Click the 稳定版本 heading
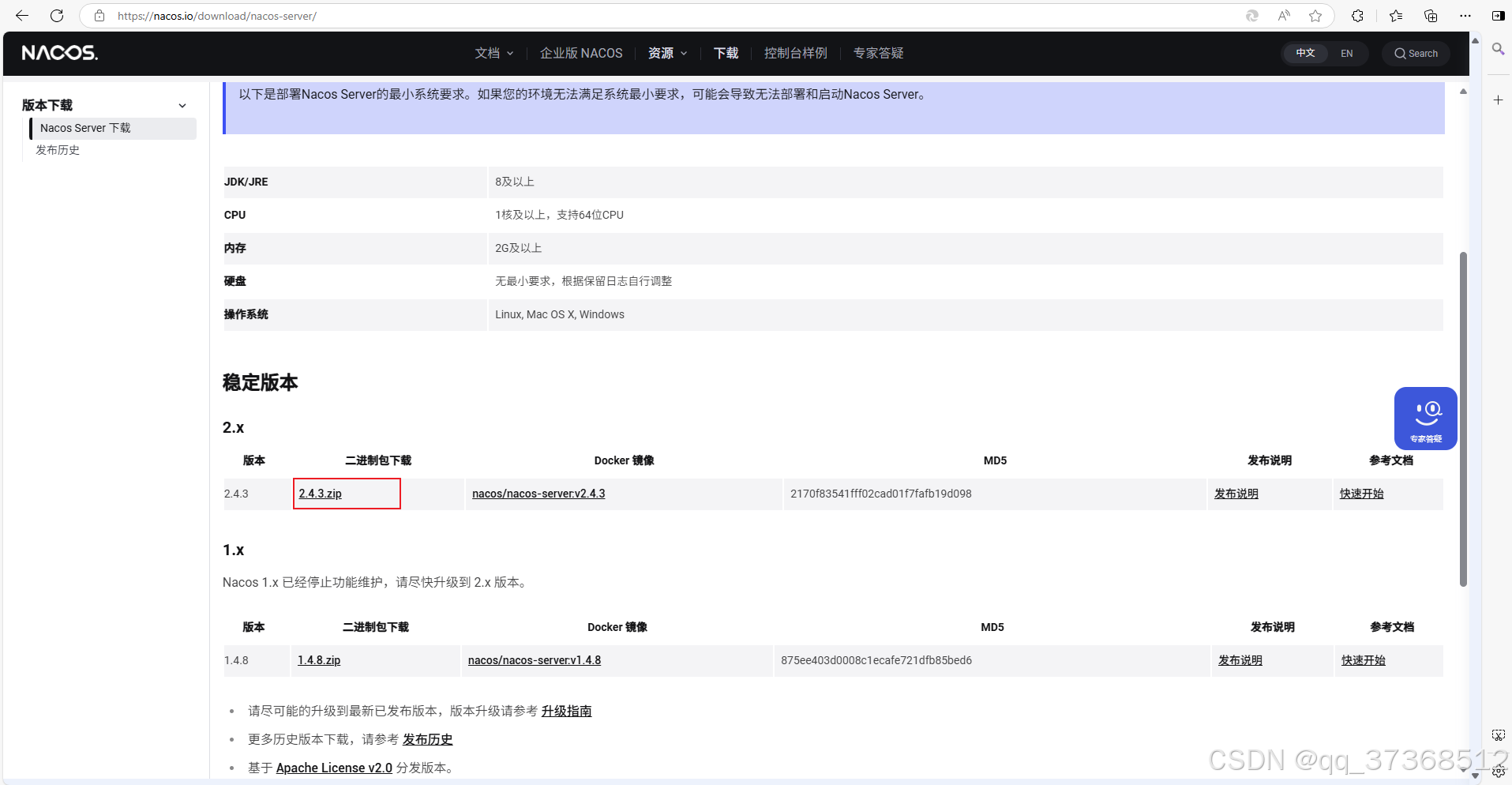Image resolution: width=1512 pixels, height=785 pixels. pyautogui.click(x=261, y=382)
